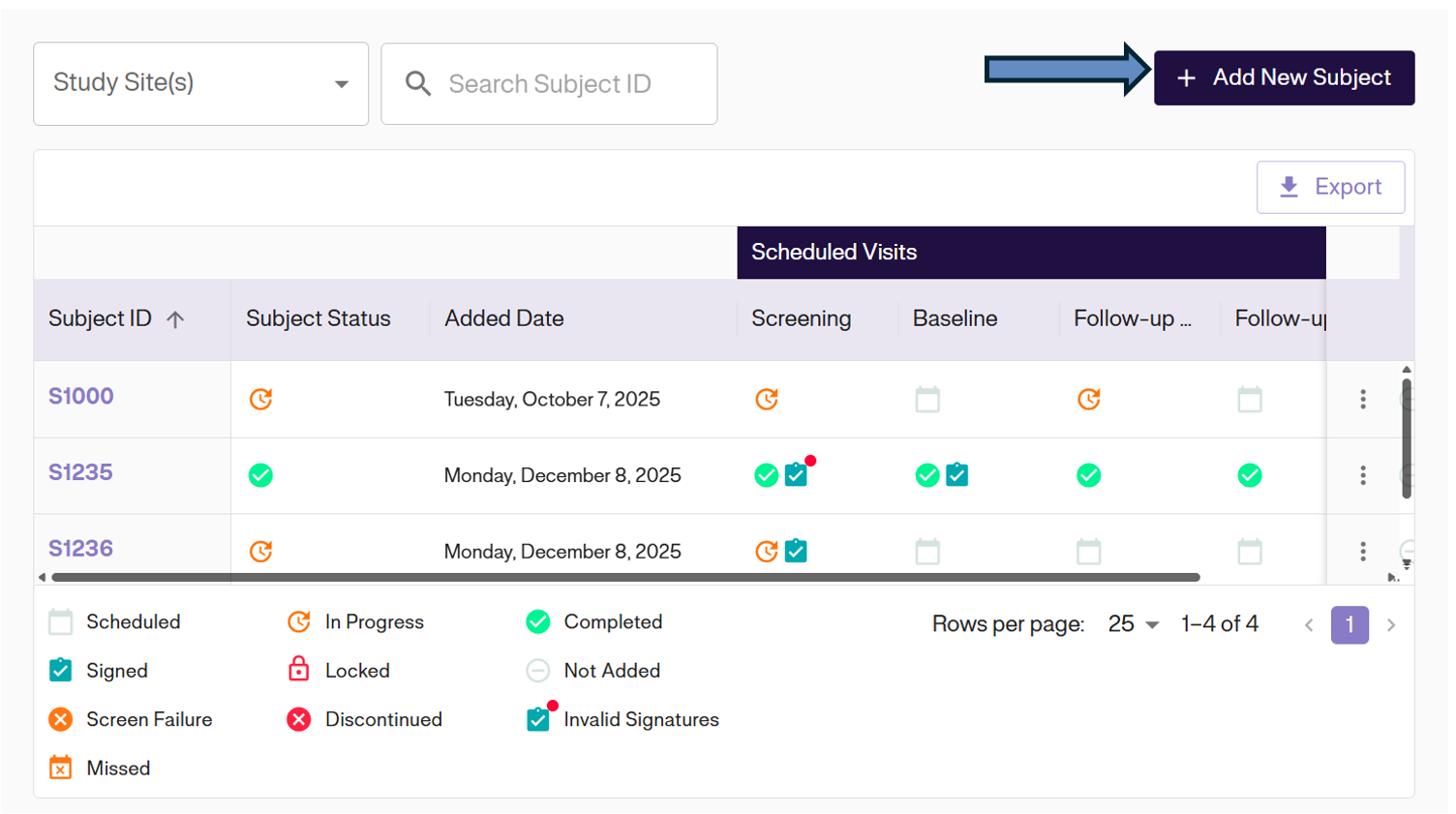This screenshot has width=1456, height=814.
Task: Click the Signed icon for S1236's Screening visit
Action: [x=796, y=551]
